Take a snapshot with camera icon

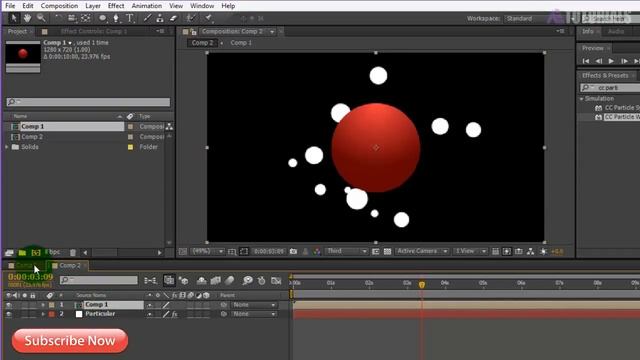click(x=293, y=251)
